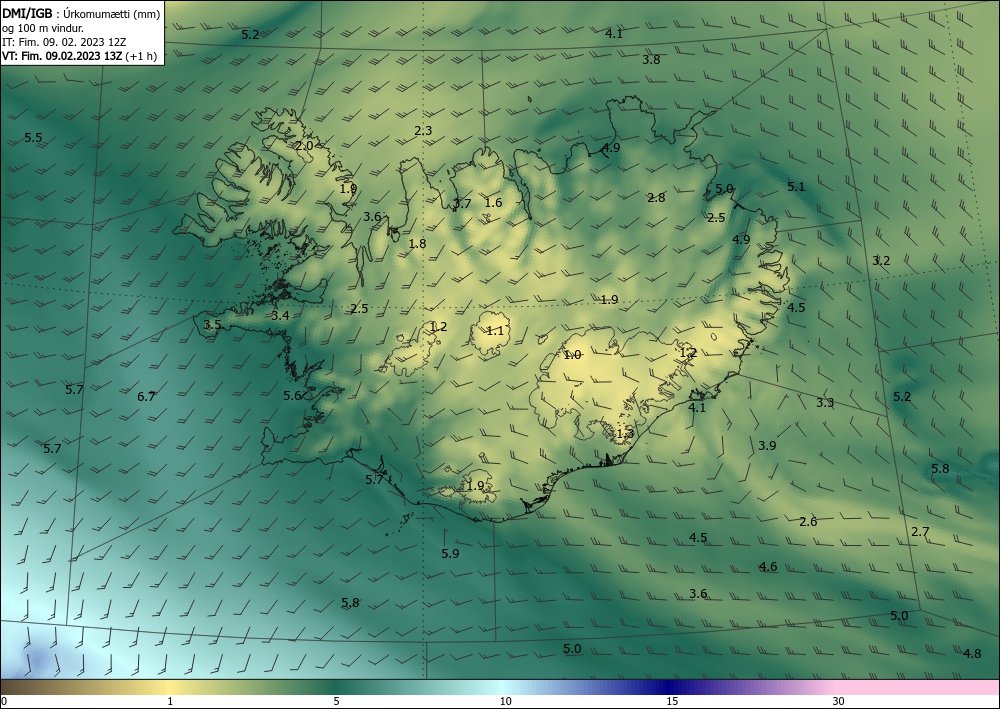Pick the 2.0 value label
Screen dimensions: 1000x709
coord(304,145)
